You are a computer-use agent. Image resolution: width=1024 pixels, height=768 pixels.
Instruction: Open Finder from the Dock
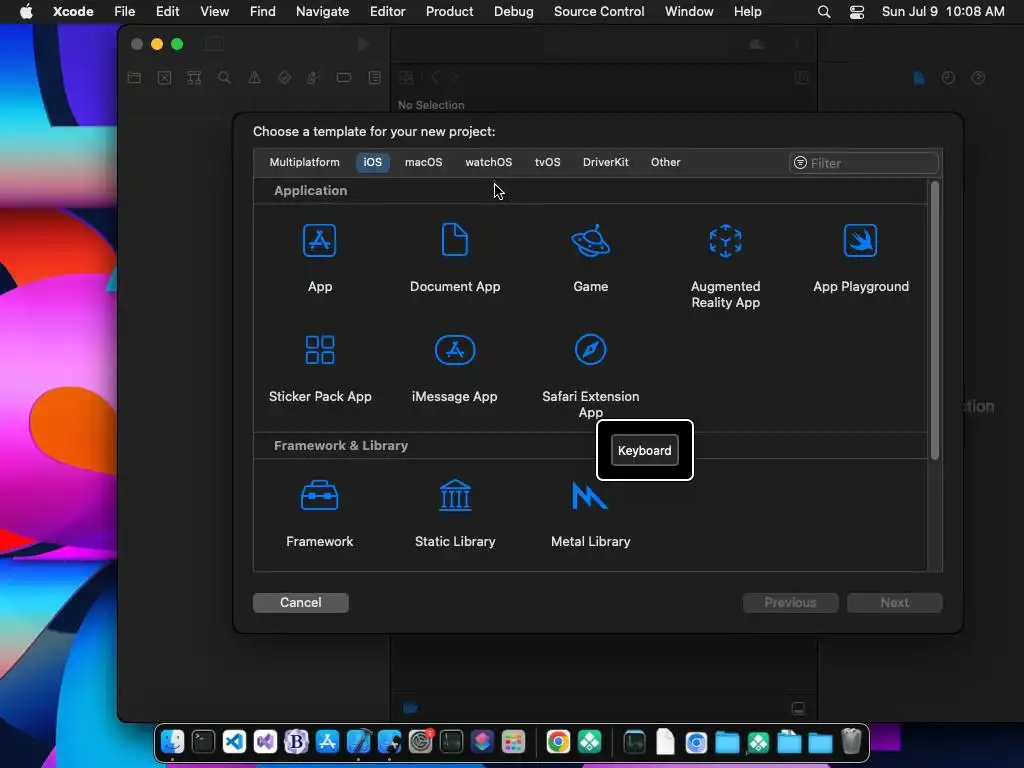(x=172, y=741)
